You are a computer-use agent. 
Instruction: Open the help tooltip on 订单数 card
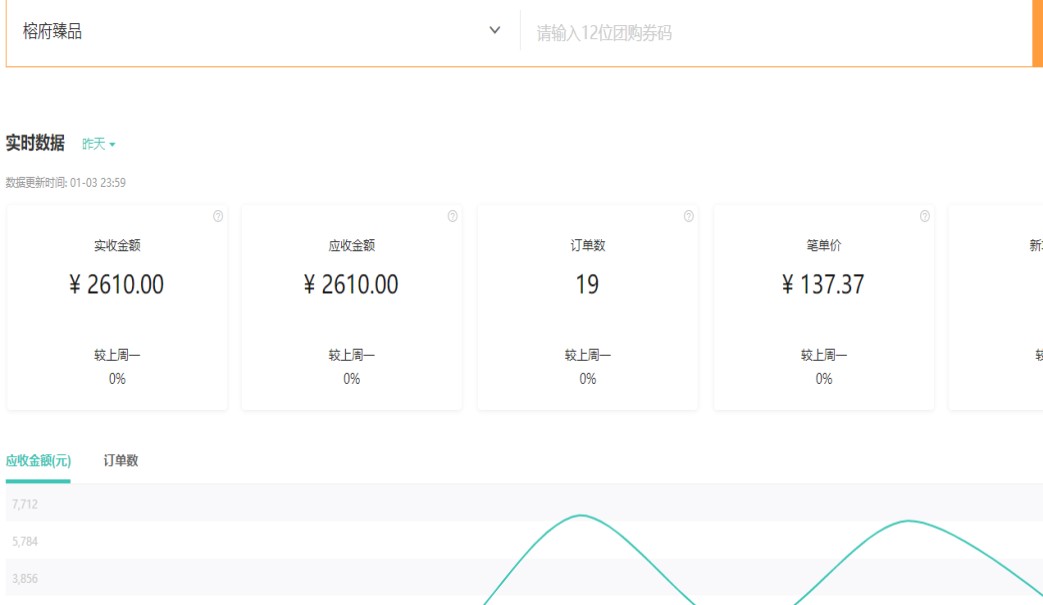pos(688,216)
